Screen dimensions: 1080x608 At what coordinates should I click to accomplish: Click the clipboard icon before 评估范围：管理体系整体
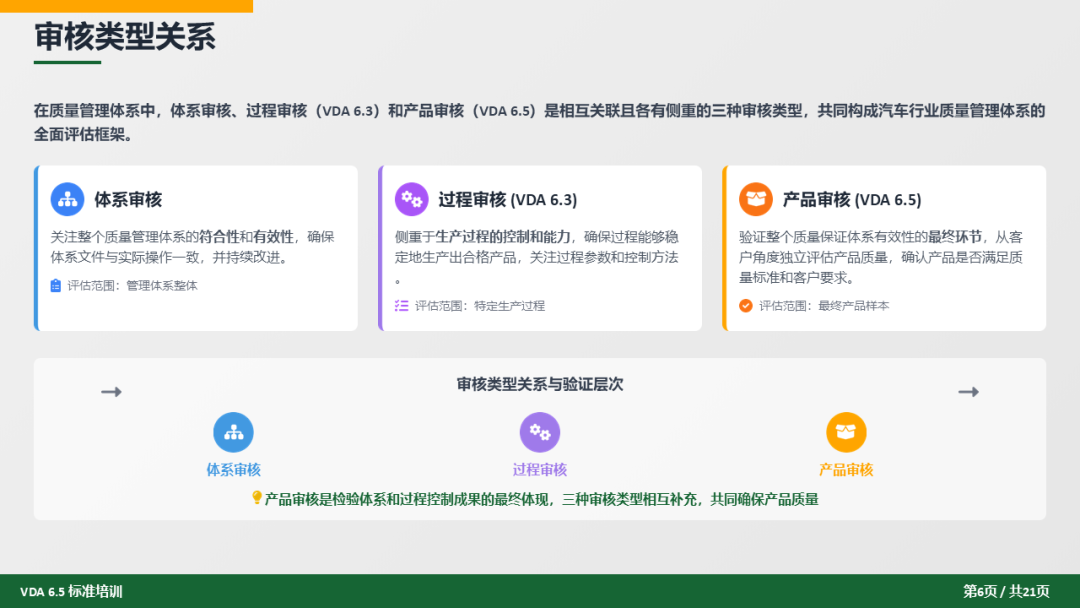[56, 286]
